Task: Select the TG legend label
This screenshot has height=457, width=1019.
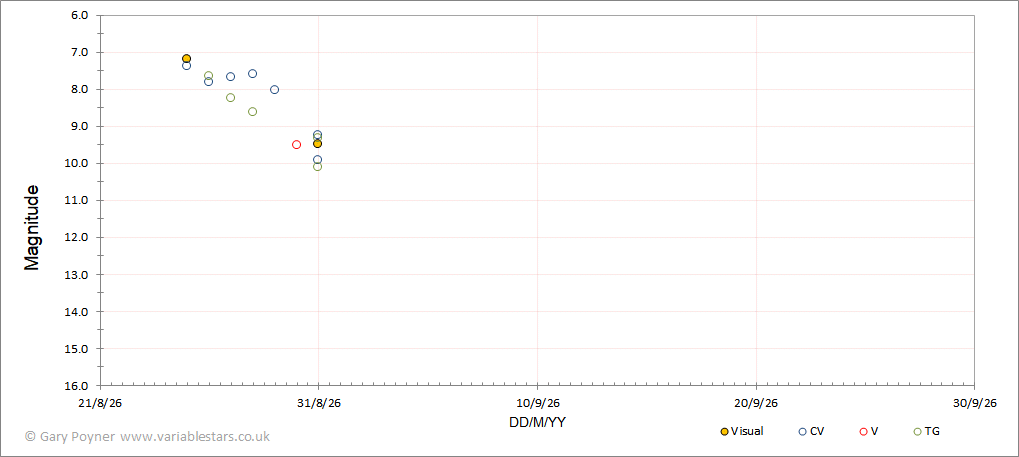Action: coord(932,431)
